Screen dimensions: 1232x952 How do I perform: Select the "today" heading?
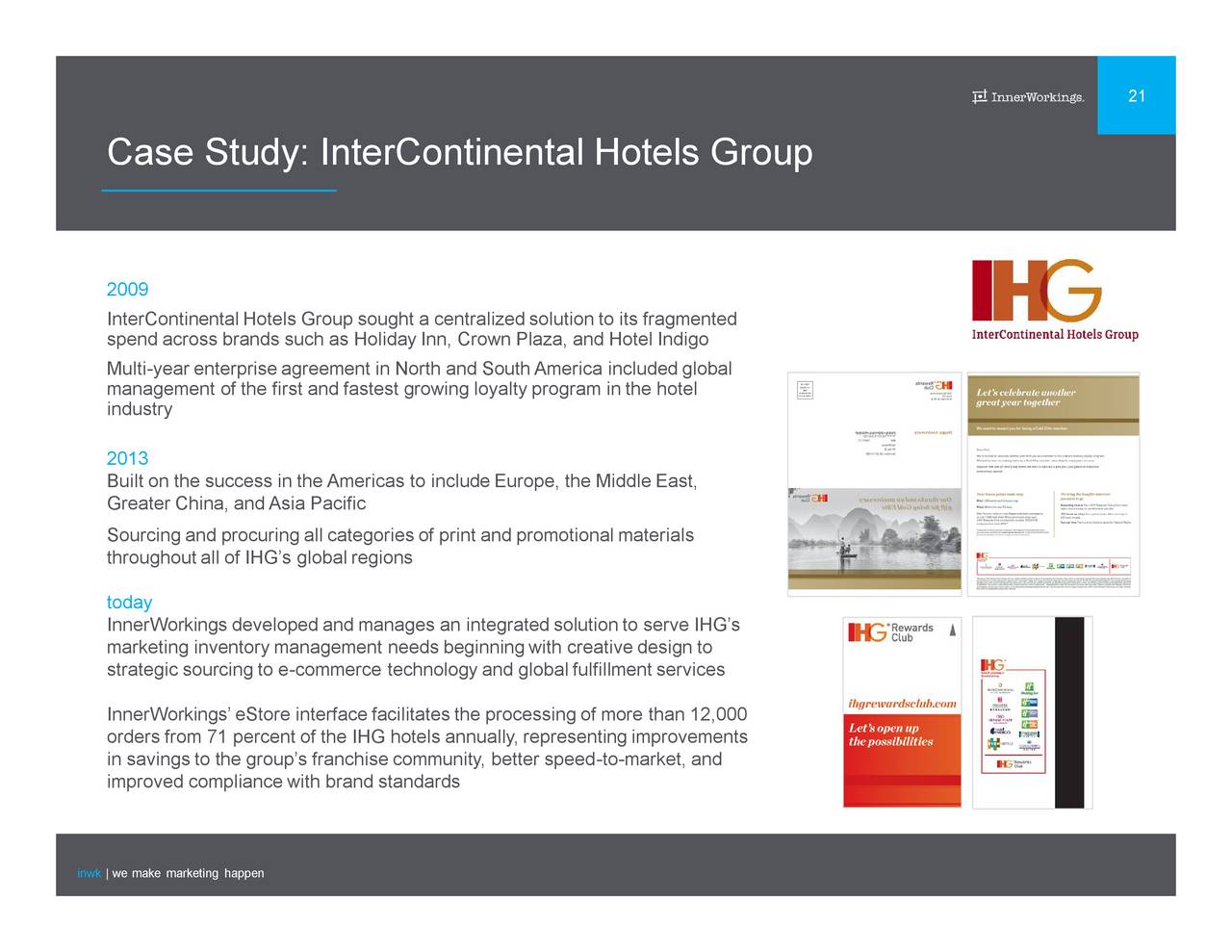[x=129, y=603]
